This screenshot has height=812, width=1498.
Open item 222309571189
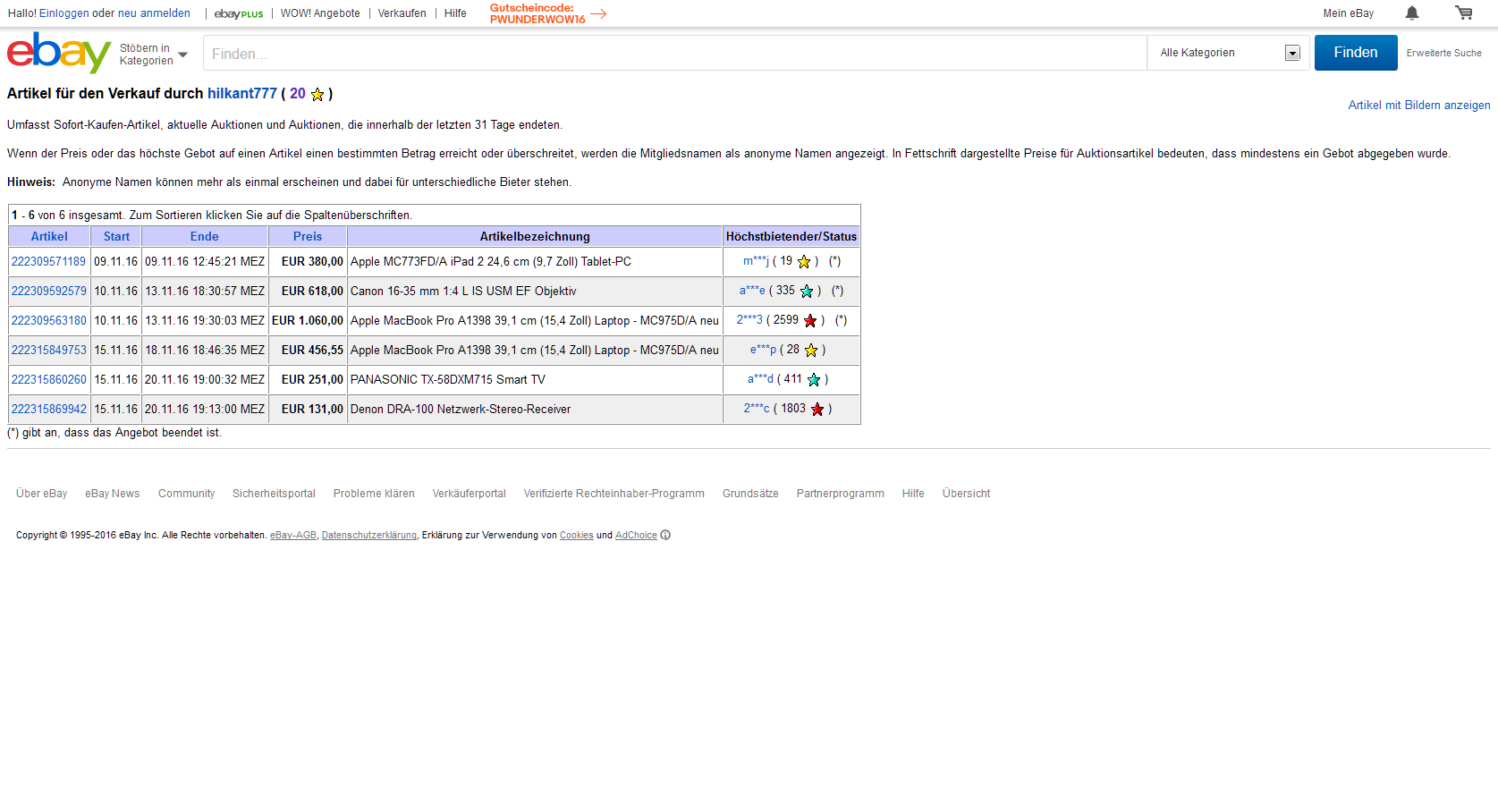coord(48,262)
